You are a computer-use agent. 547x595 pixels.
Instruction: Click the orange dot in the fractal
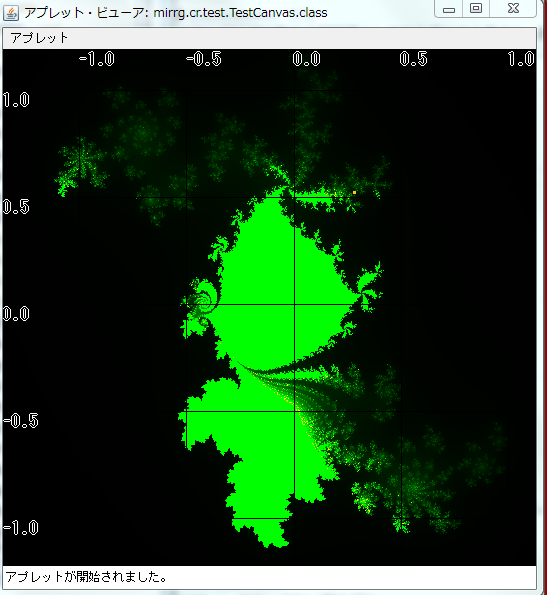(x=354, y=192)
